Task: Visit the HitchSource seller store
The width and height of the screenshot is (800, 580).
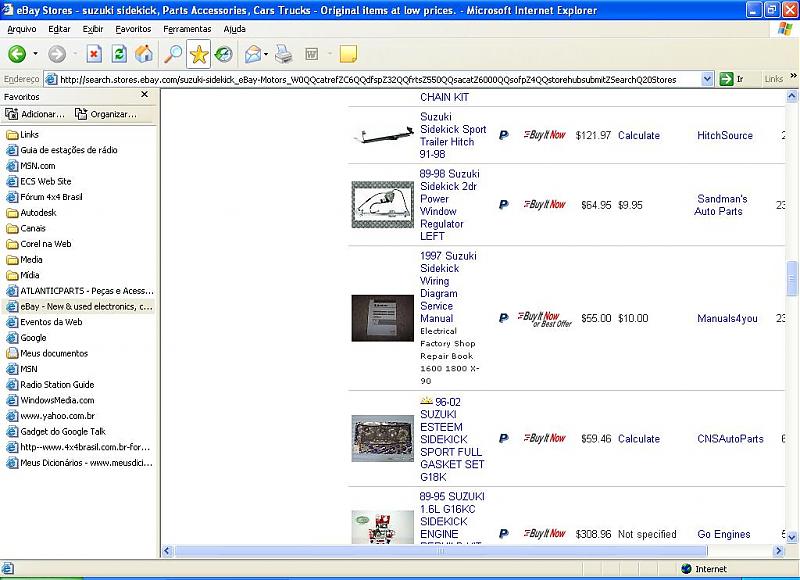Action: pyautogui.click(x=725, y=135)
